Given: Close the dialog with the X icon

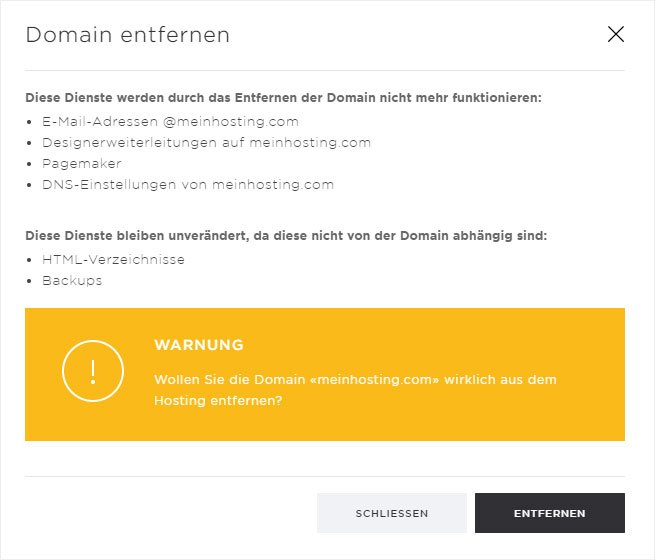Looking at the screenshot, I should pos(616,34).
